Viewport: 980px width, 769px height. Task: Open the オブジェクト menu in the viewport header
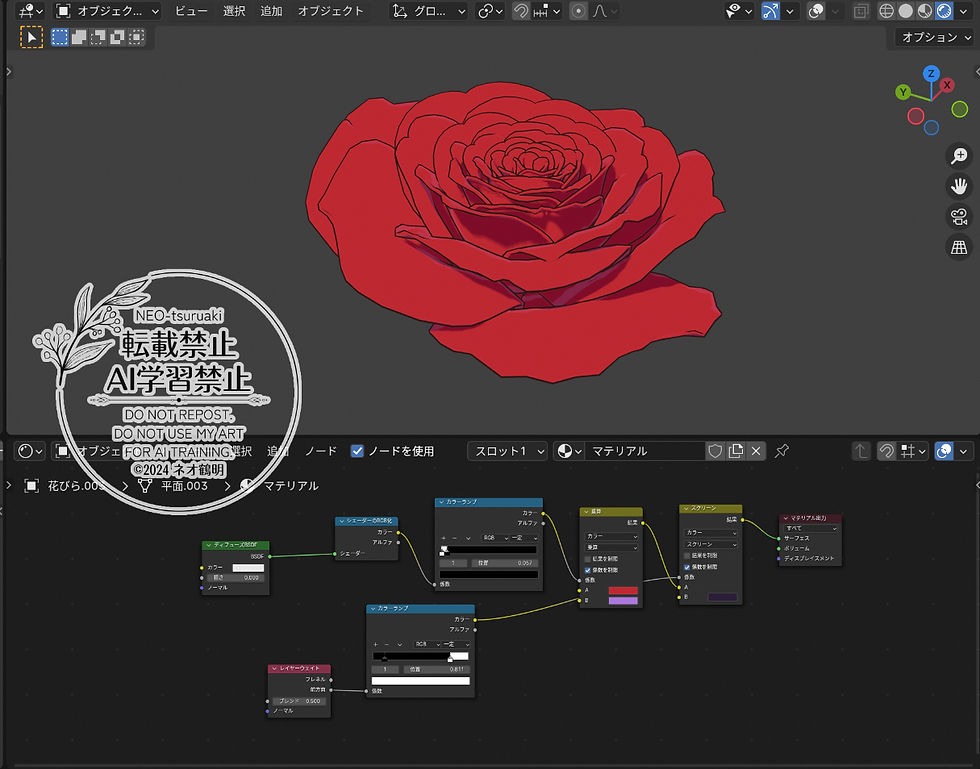coord(330,11)
